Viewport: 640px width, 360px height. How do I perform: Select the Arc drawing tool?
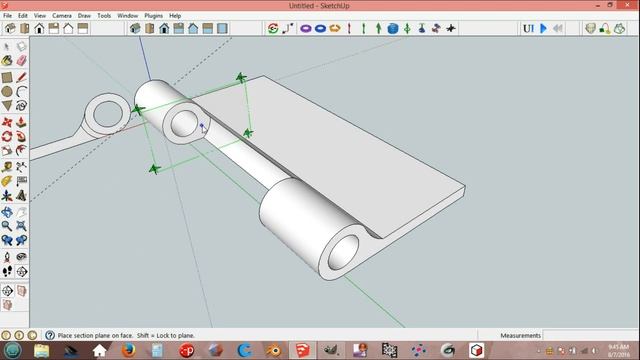tap(21, 91)
